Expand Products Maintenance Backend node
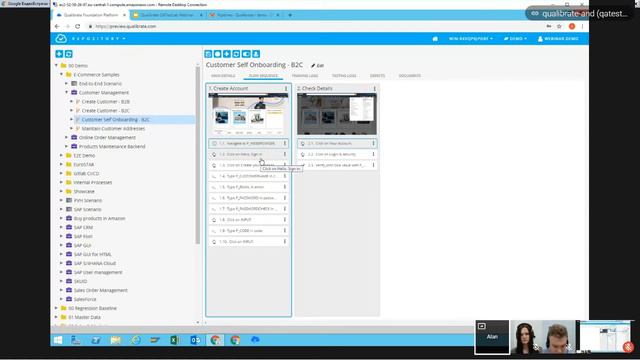640x360 pixels. click(67, 147)
